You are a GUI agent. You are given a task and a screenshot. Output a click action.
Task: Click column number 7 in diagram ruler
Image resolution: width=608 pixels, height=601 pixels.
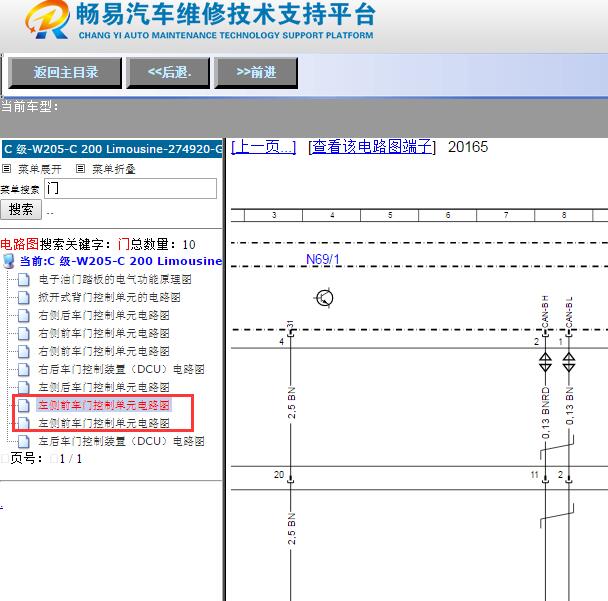[x=506, y=215]
